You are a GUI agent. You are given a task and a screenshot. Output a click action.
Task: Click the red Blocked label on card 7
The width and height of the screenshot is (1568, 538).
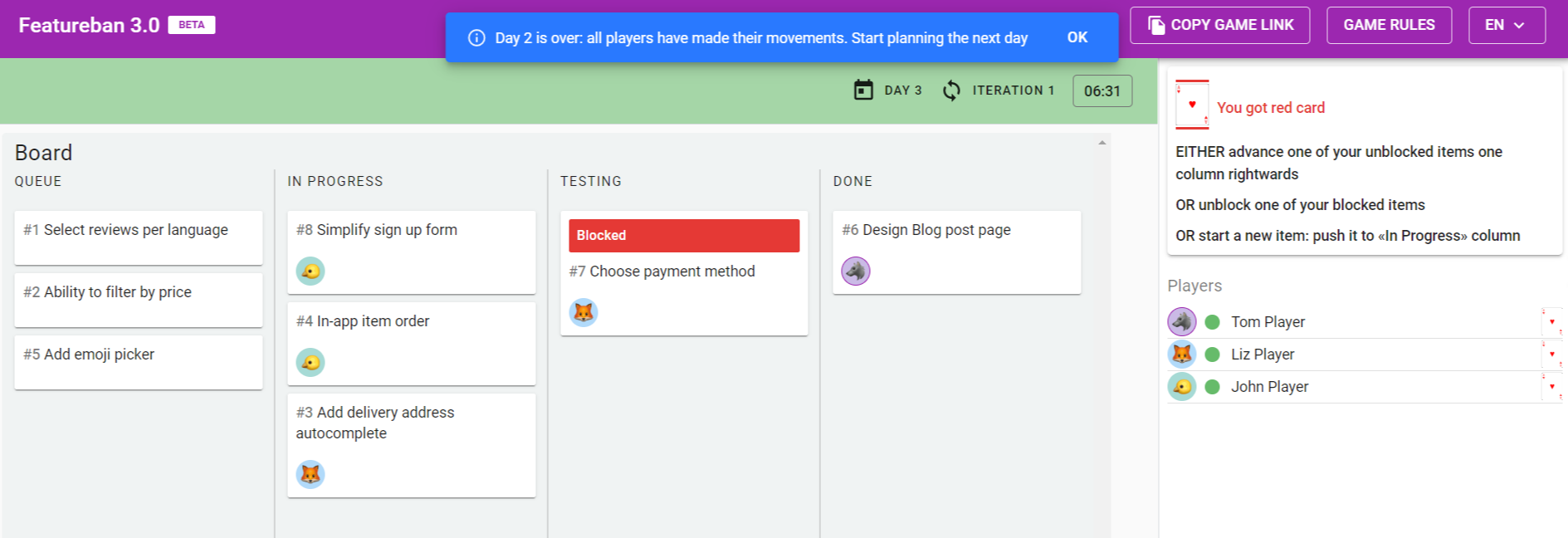tap(684, 236)
